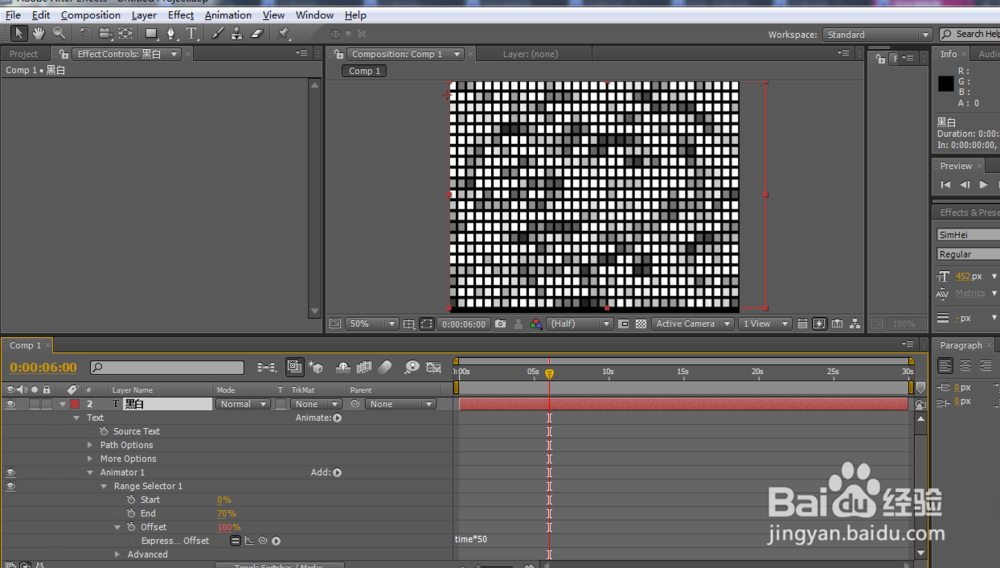Open the Graph Editor icon
1000x568 pixels.
pyautogui.click(x=434, y=367)
